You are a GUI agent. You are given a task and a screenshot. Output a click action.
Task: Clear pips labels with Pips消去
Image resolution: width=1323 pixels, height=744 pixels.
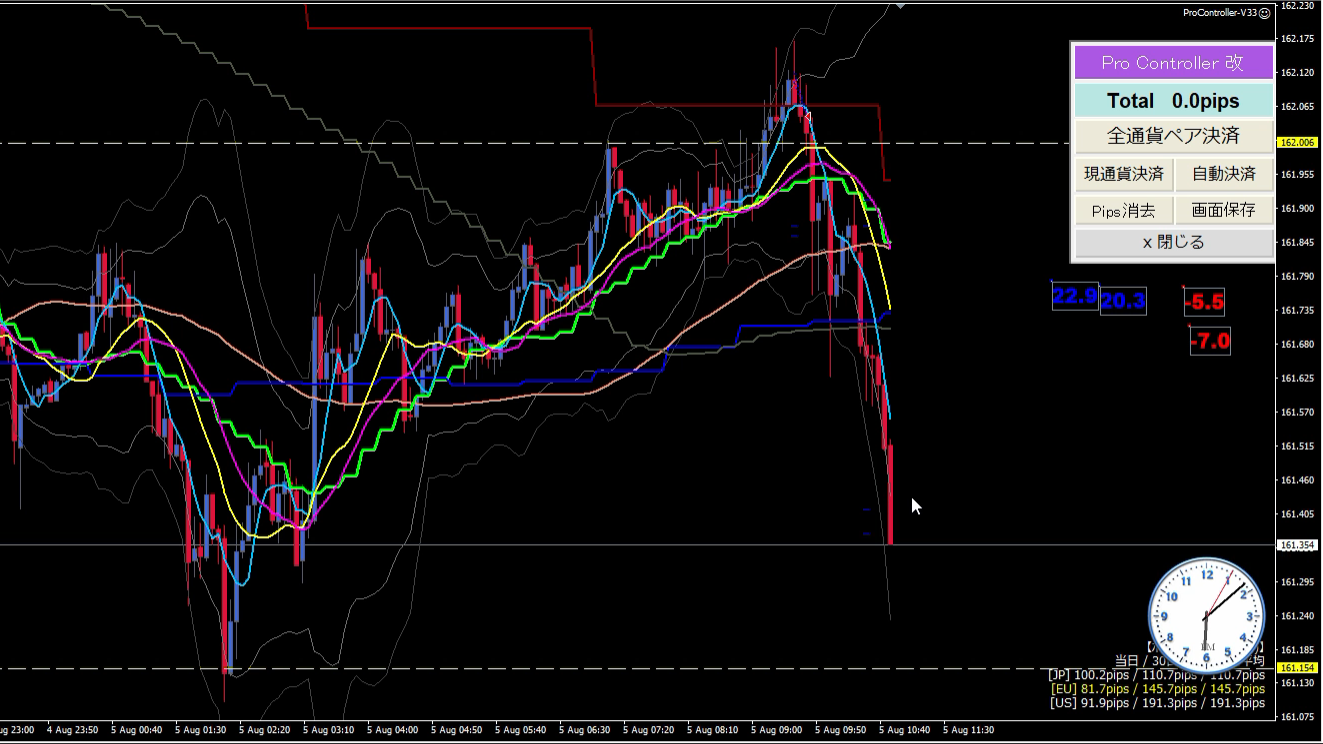tap(1124, 210)
